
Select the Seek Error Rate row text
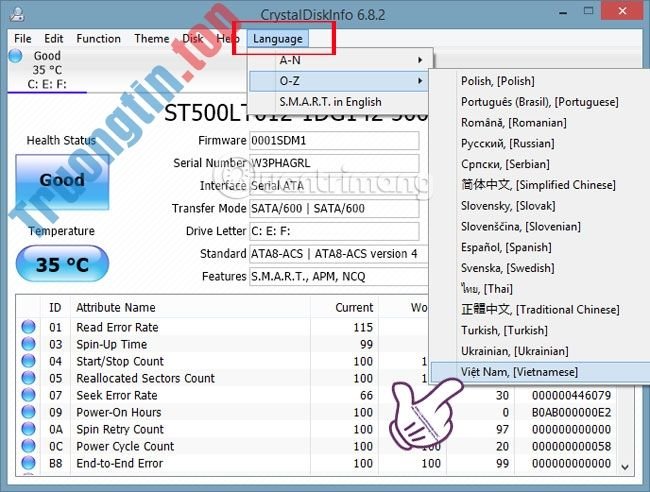(x=117, y=395)
